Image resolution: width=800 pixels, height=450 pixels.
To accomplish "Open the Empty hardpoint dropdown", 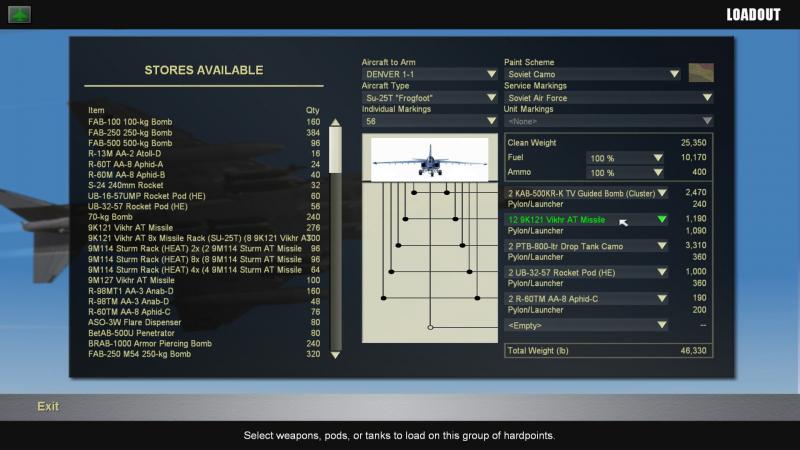I will point(587,325).
